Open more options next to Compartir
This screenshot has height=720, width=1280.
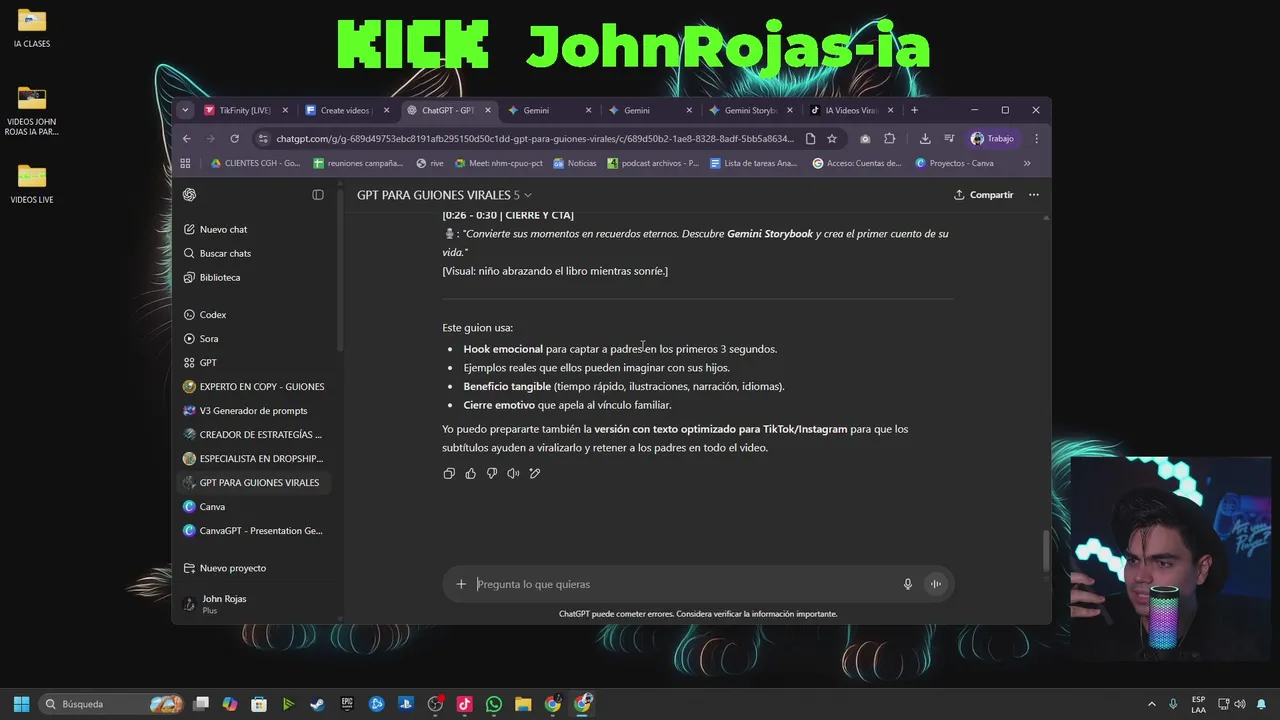pos(1034,195)
